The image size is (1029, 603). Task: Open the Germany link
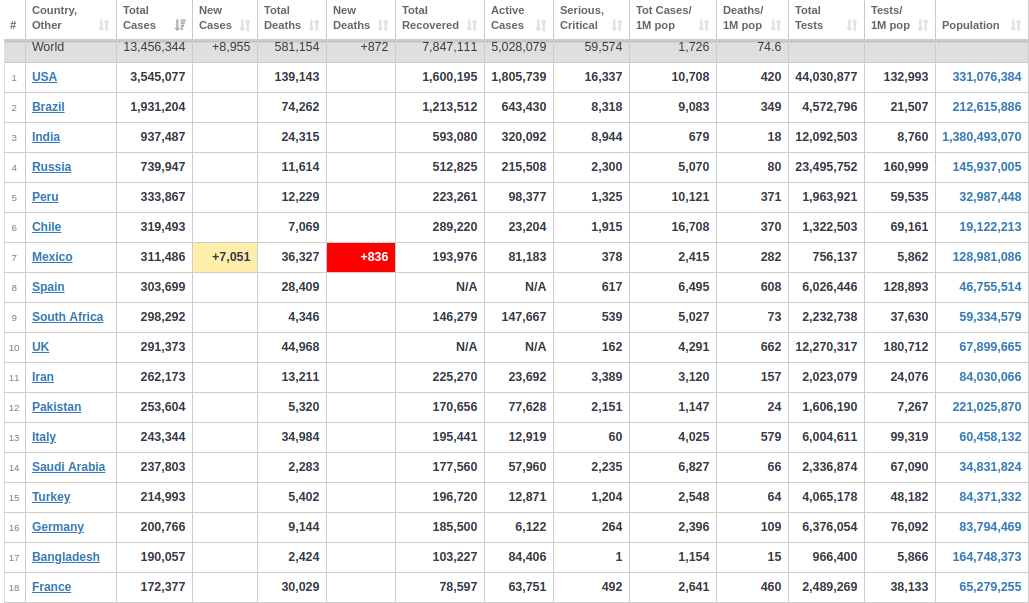(x=58, y=527)
